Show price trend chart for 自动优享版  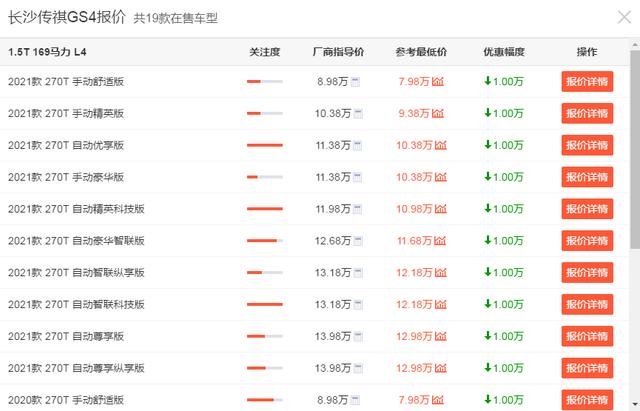pos(441,145)
